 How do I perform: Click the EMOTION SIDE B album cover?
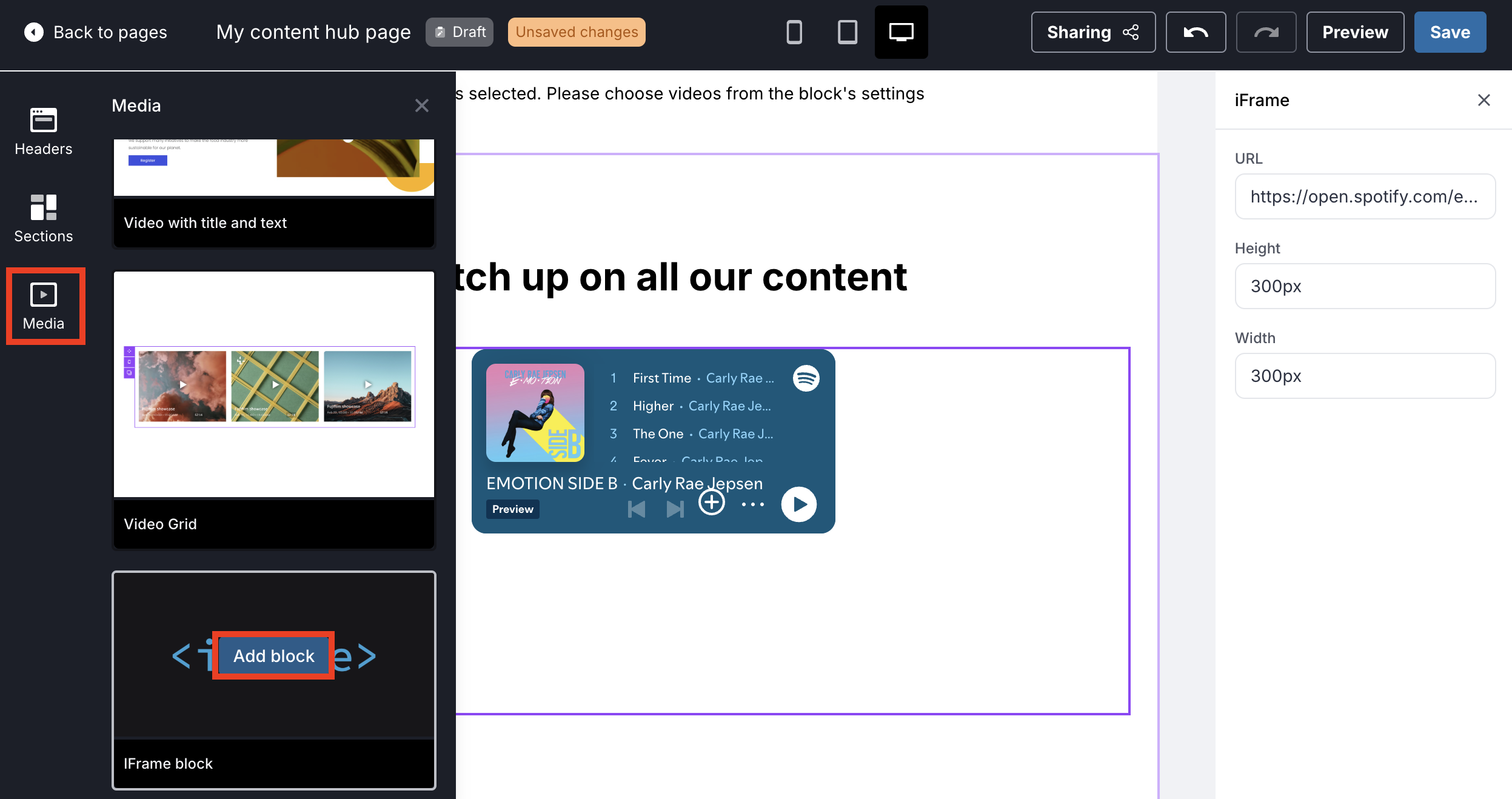pyautogui.click(x=535, y=413)
